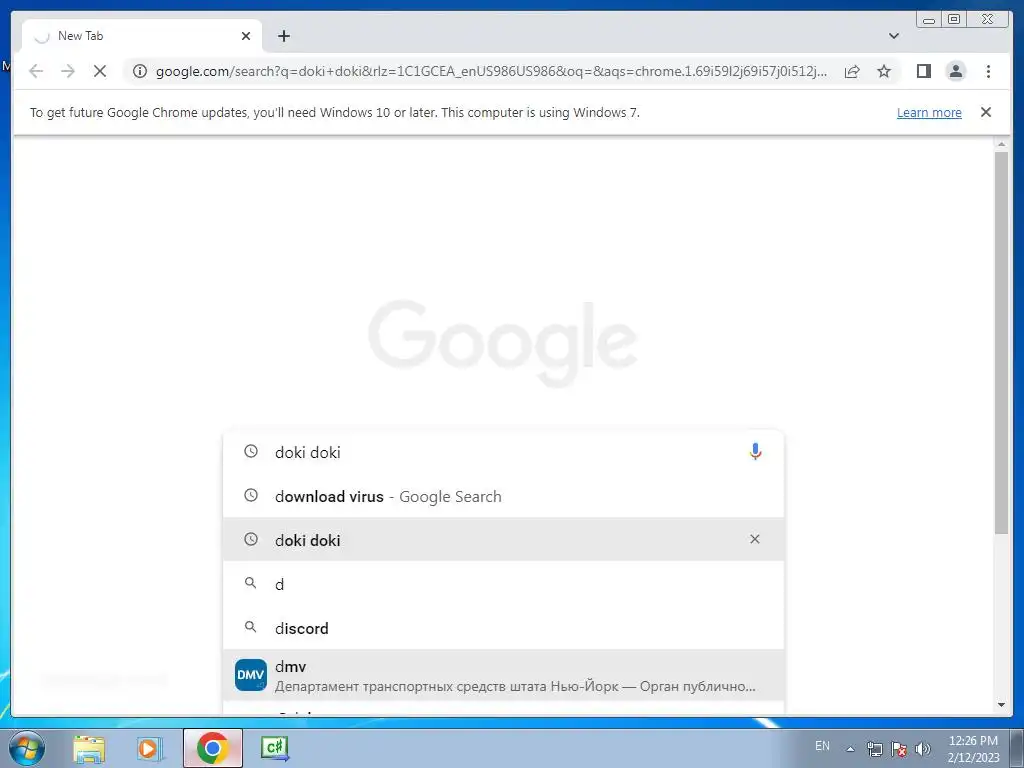The height and width of the screenshot is (768, 1024).
Task: Click the scrollbar down arrow
Action: [1001, 705]
